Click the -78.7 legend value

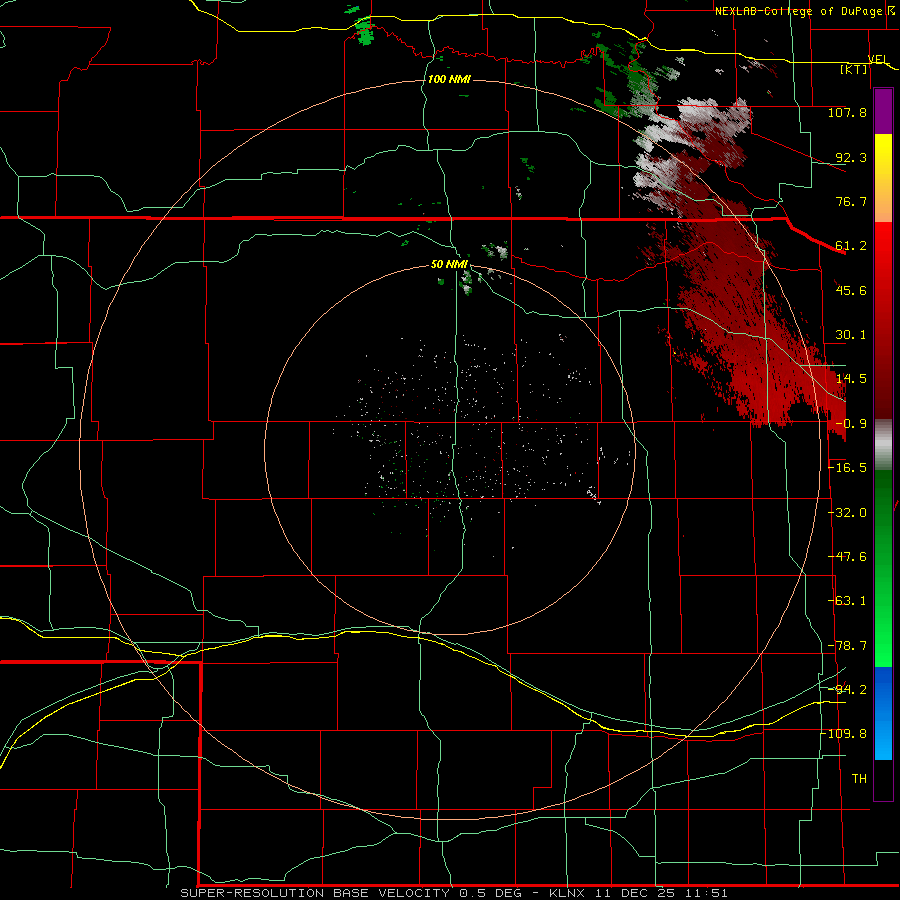coord(847,646)
